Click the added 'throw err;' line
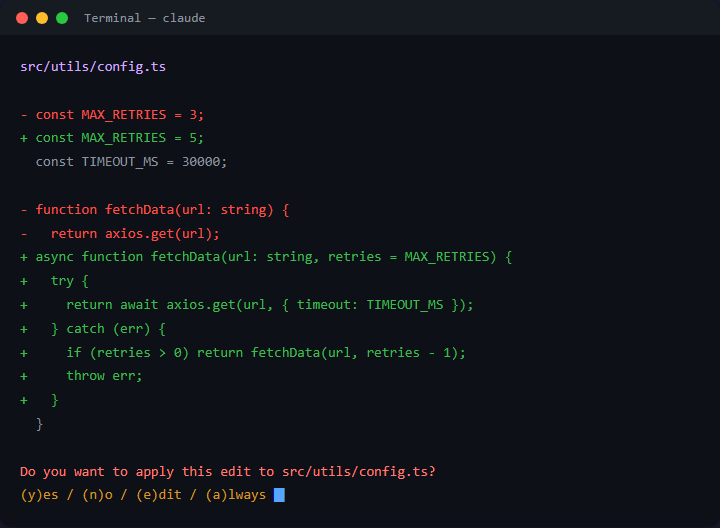The image size is (720, 528). point(81,376)
